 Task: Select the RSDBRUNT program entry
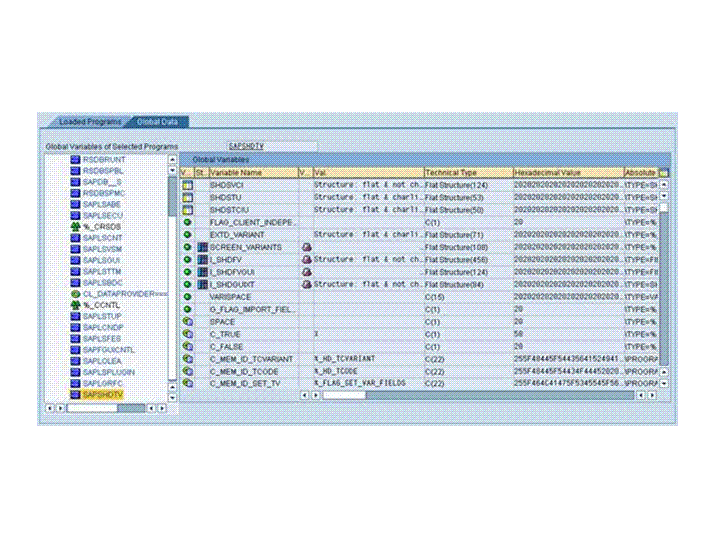point(104,160)
